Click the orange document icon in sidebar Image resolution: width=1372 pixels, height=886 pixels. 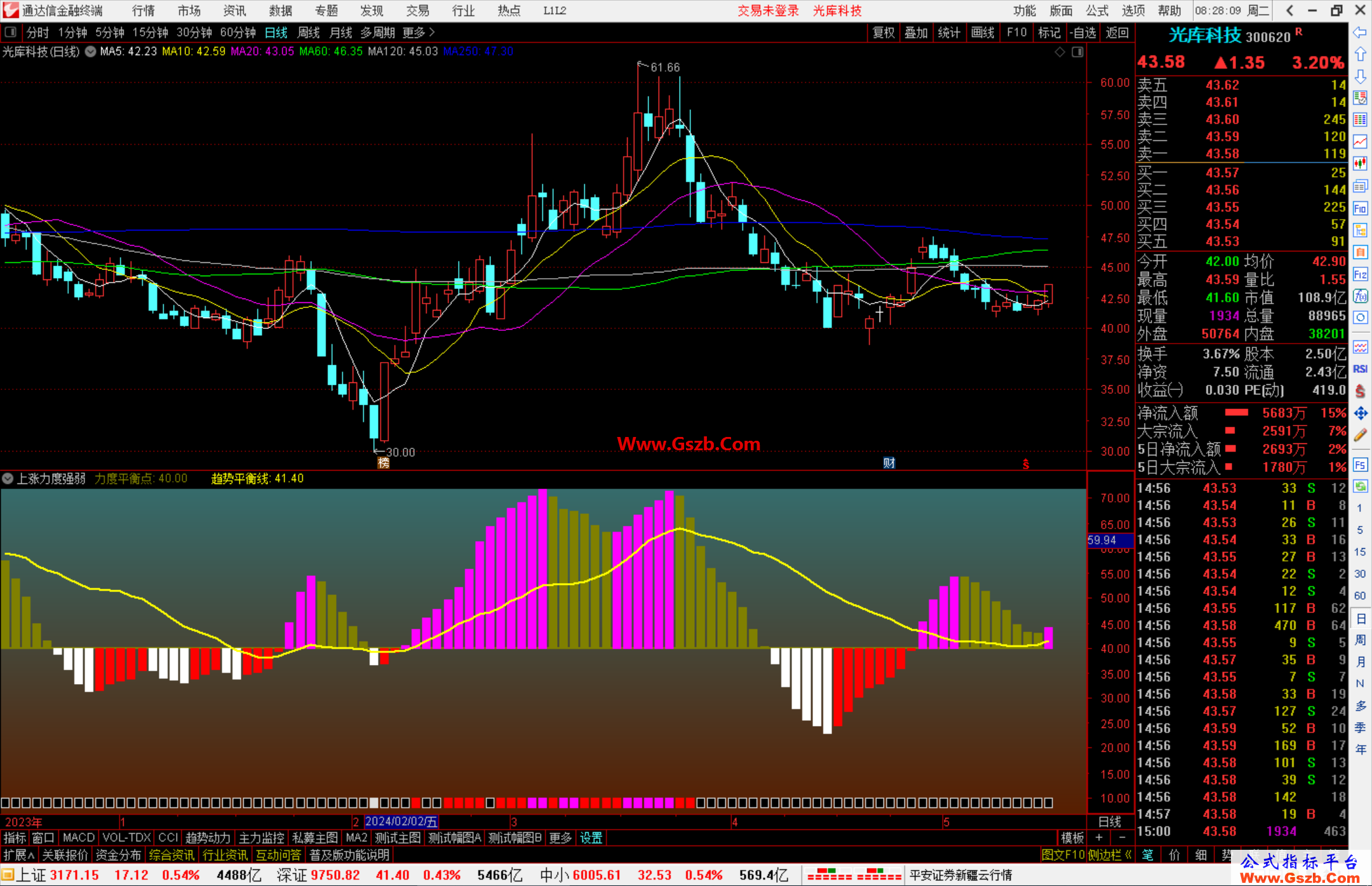click(x=1360, y=252)
